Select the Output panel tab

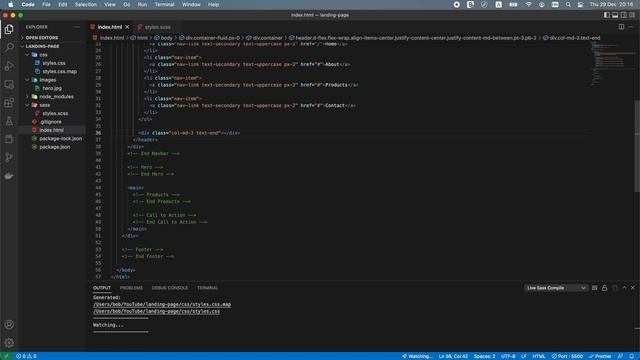[x=102, y=288]
